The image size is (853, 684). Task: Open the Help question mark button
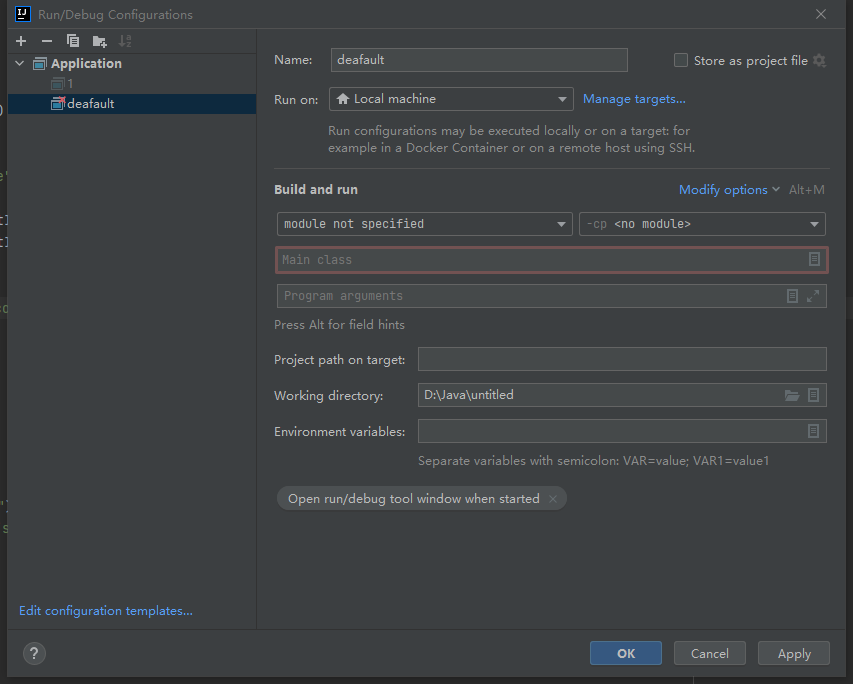(x=34, y=653)
